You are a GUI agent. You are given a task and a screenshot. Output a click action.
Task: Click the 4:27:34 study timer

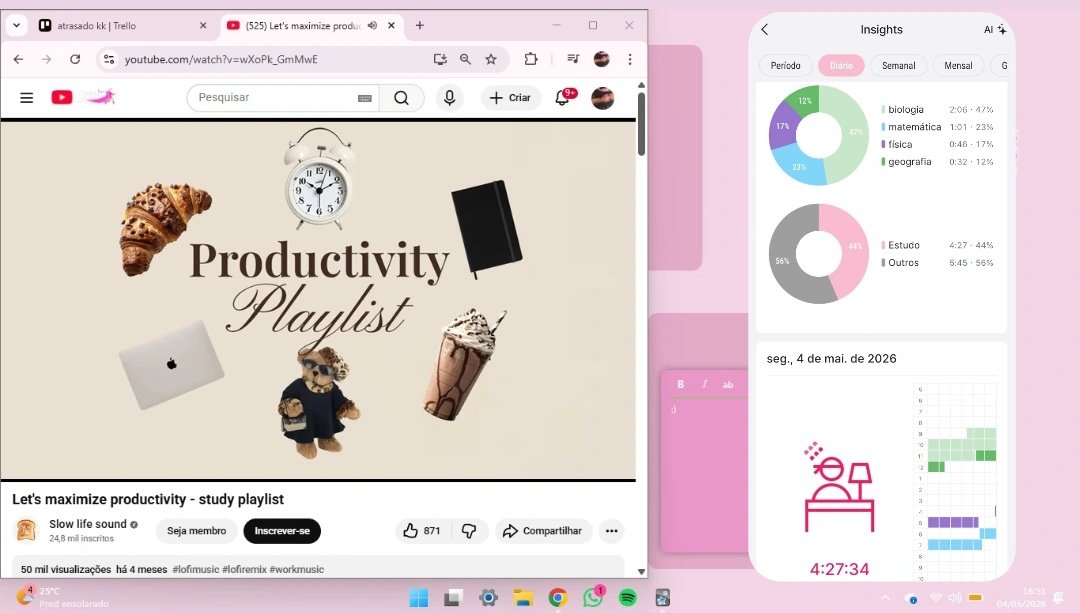point(839,569)
